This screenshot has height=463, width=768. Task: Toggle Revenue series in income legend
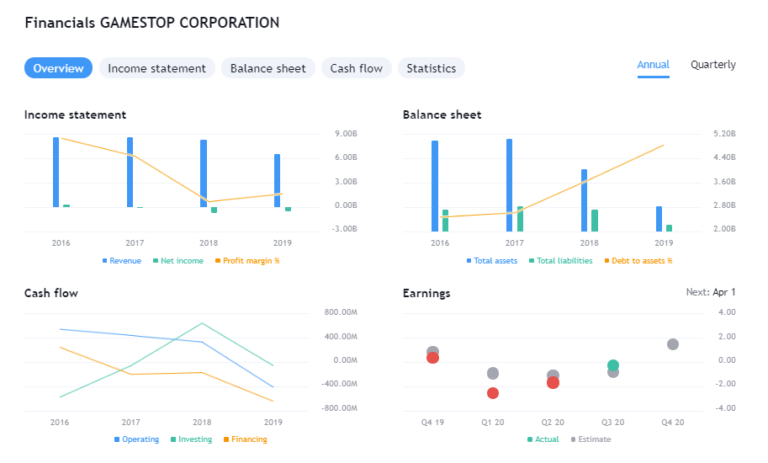coord(122,260)
